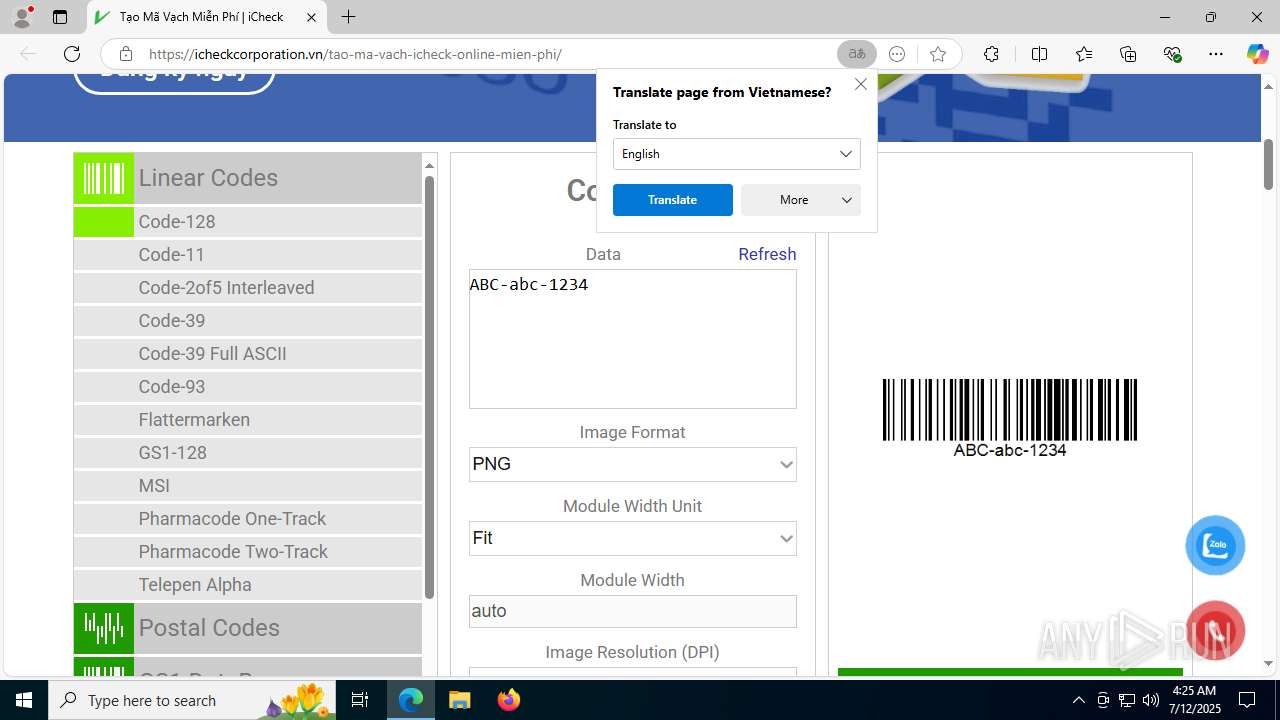
Task: Open the tab actions menu icon
Action: pos(60,17)
